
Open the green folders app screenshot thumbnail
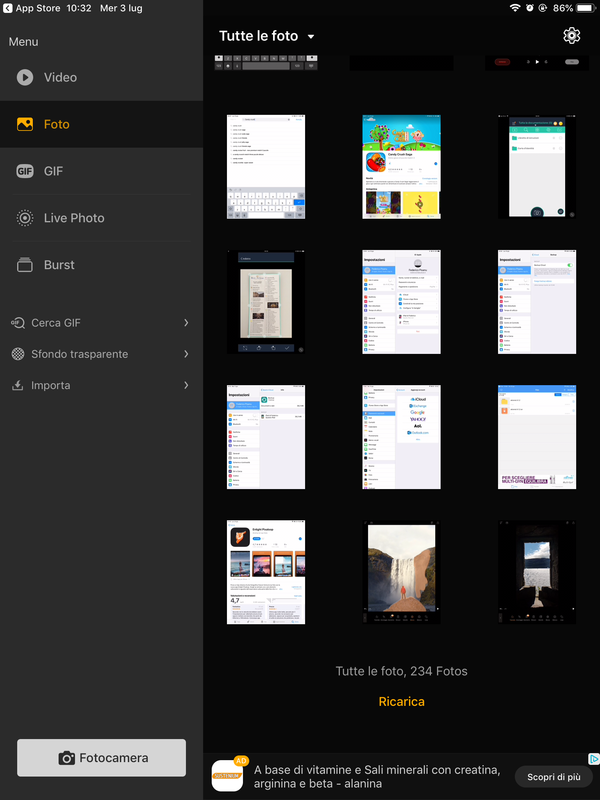[x=537, y=166]
